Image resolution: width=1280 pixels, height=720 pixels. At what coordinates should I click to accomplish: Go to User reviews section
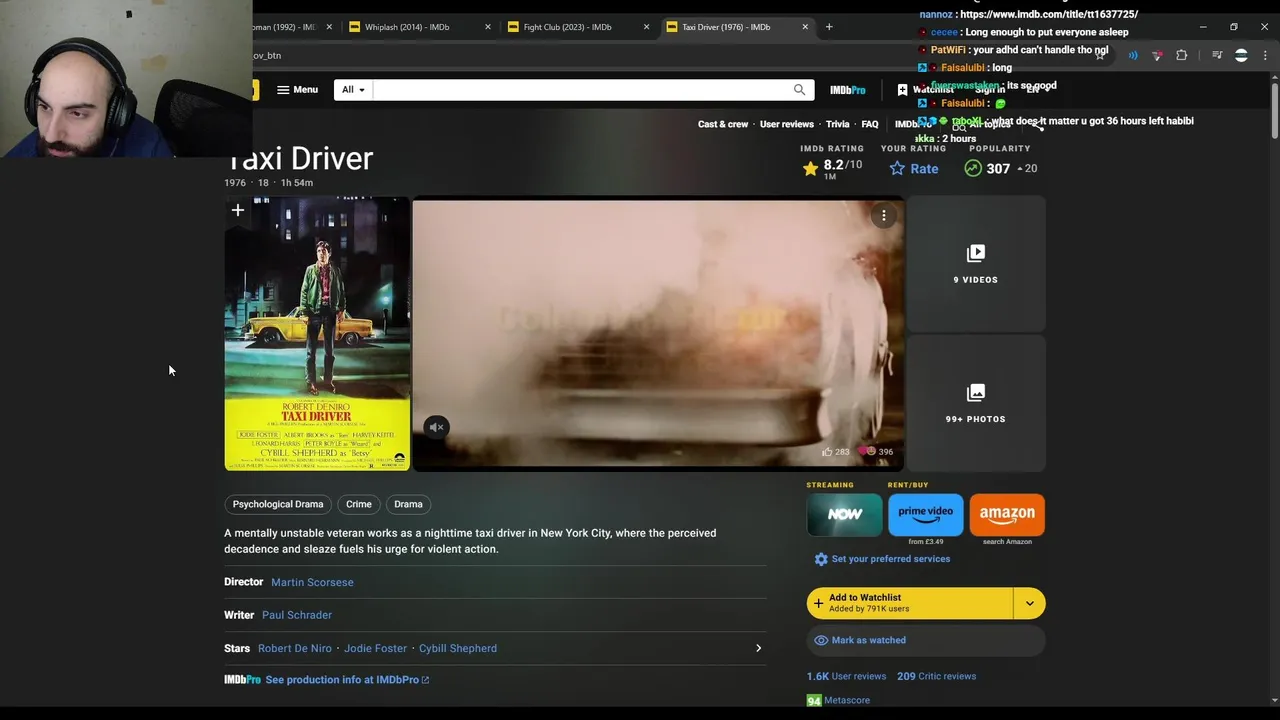[787, 124]
